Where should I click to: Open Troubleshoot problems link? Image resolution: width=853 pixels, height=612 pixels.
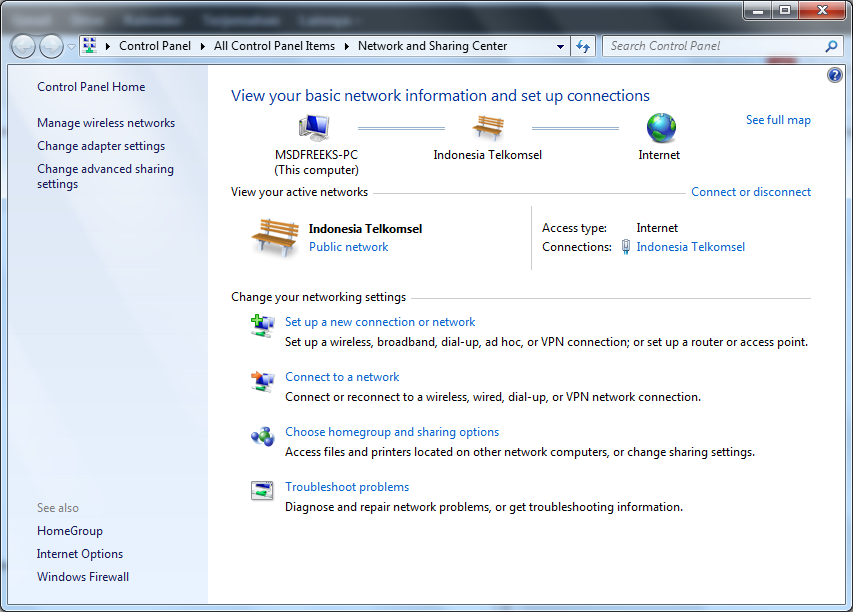click(x=347, y=487)
